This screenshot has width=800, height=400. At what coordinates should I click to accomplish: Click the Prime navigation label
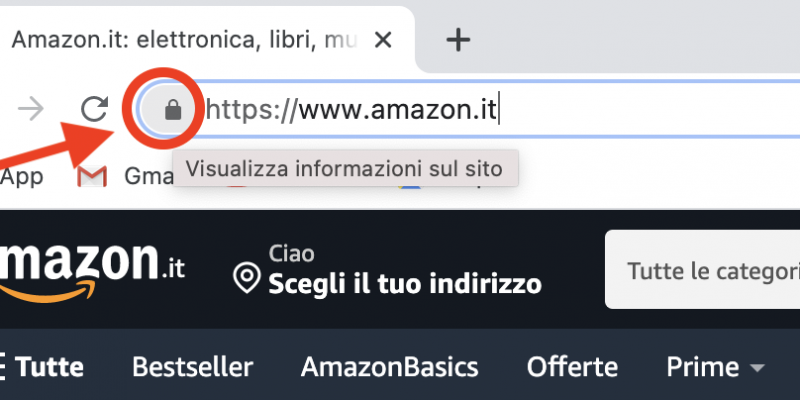tap(703, 367)
